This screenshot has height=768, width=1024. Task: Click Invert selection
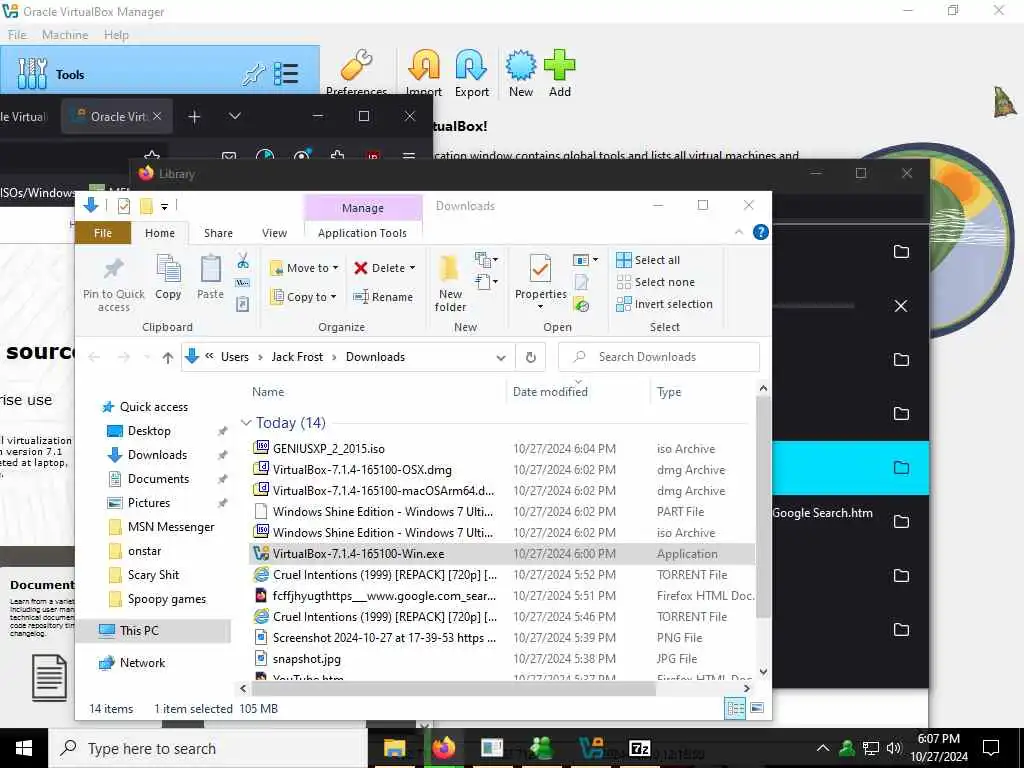click(x=664, y=304)
